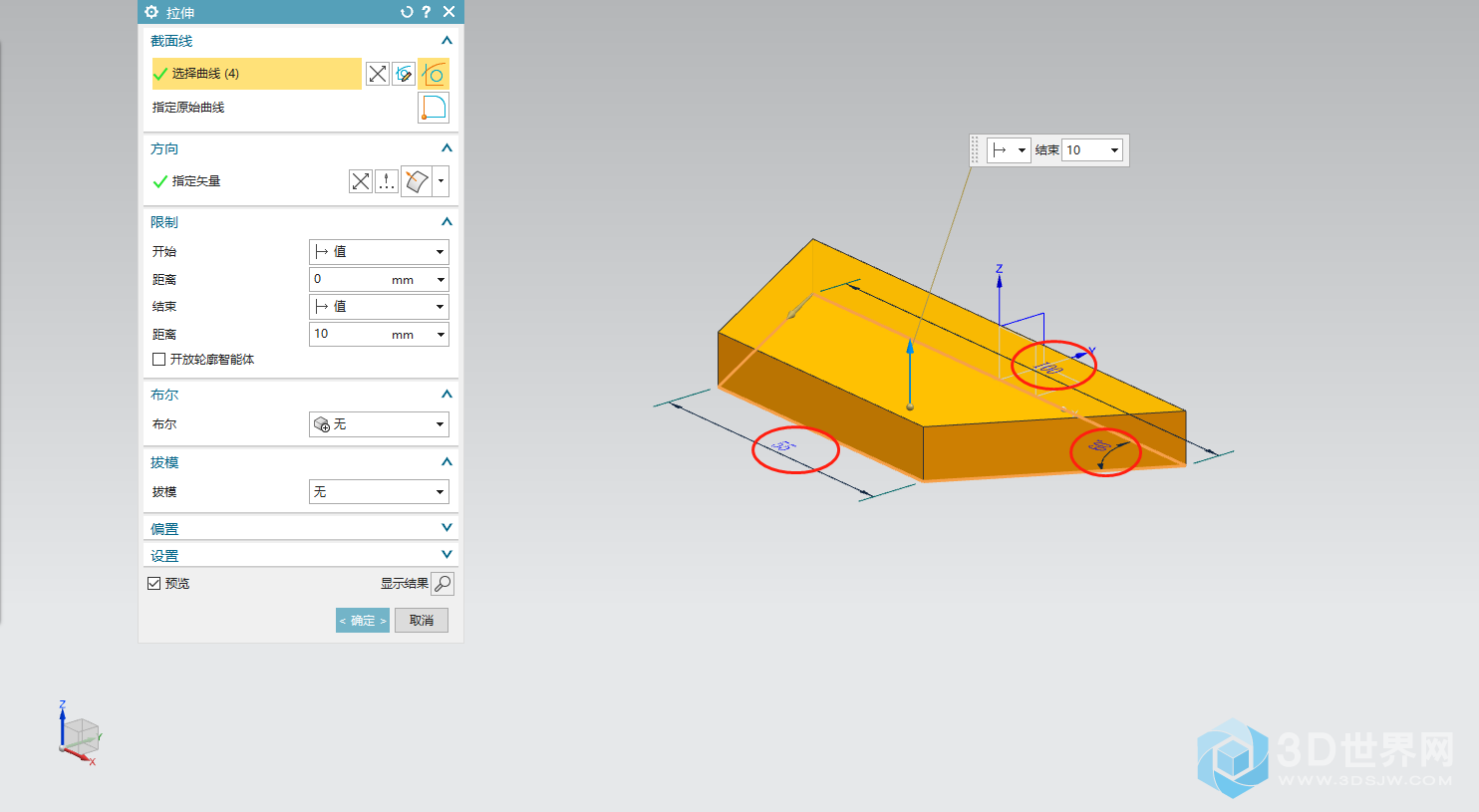Collapse the 布尔 section

point(446,395)
